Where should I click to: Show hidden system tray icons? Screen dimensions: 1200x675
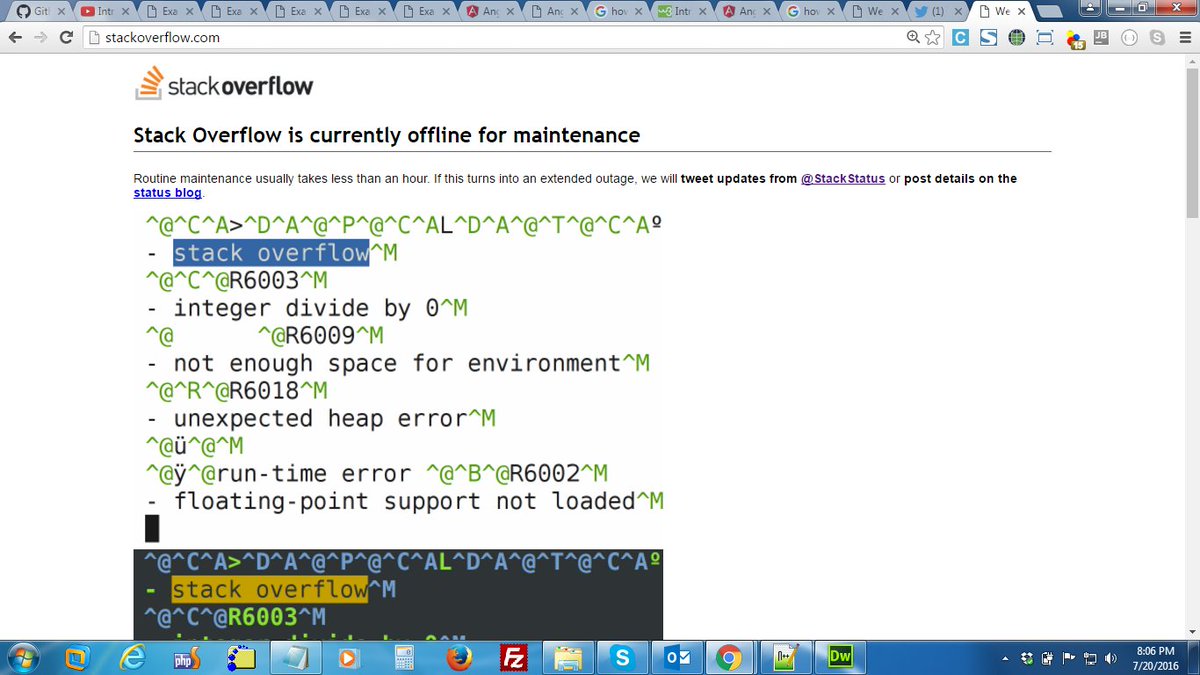click(x=1005, y=659)
